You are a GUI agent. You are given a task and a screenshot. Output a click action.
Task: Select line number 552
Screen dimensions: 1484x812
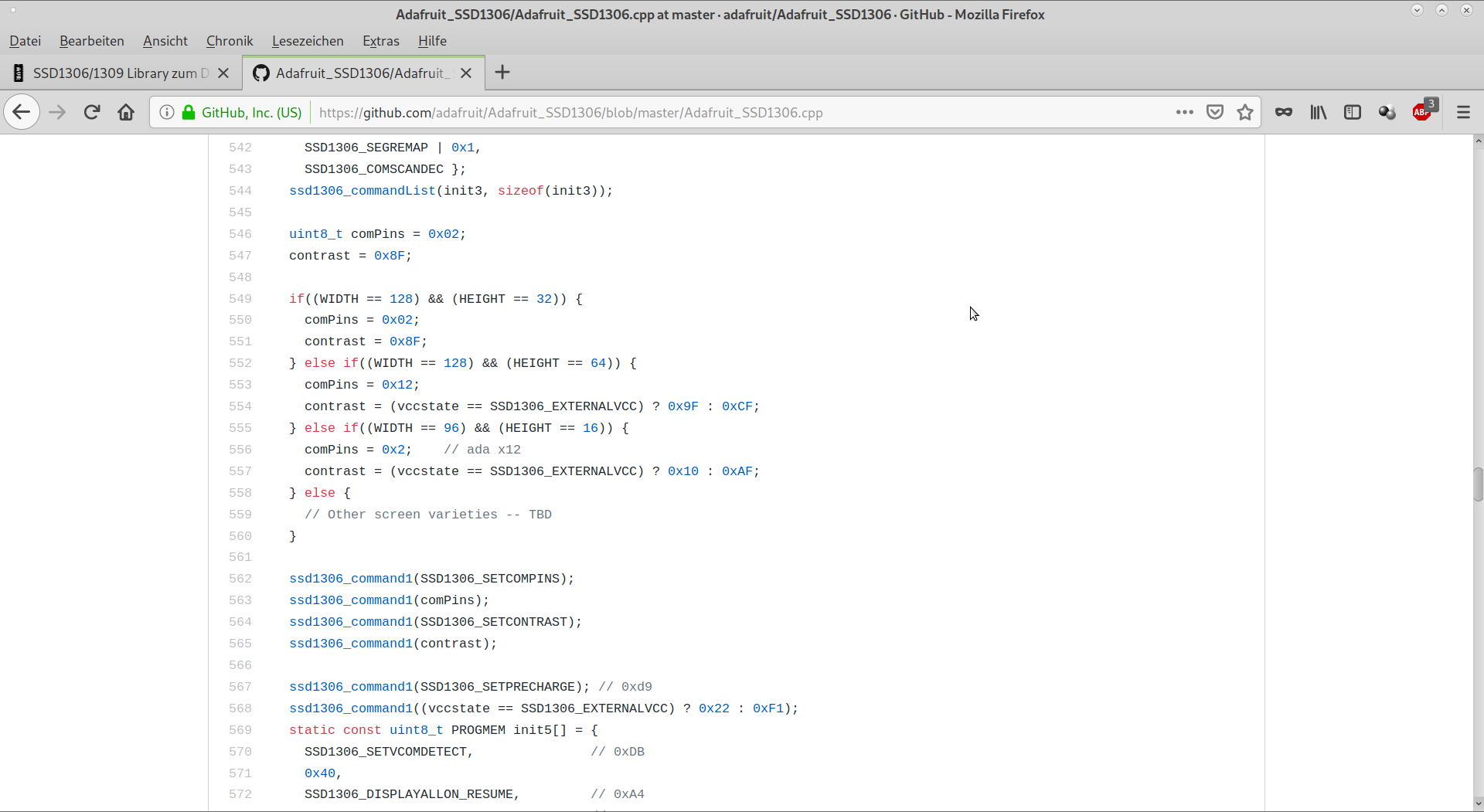[x=240, y=363]
